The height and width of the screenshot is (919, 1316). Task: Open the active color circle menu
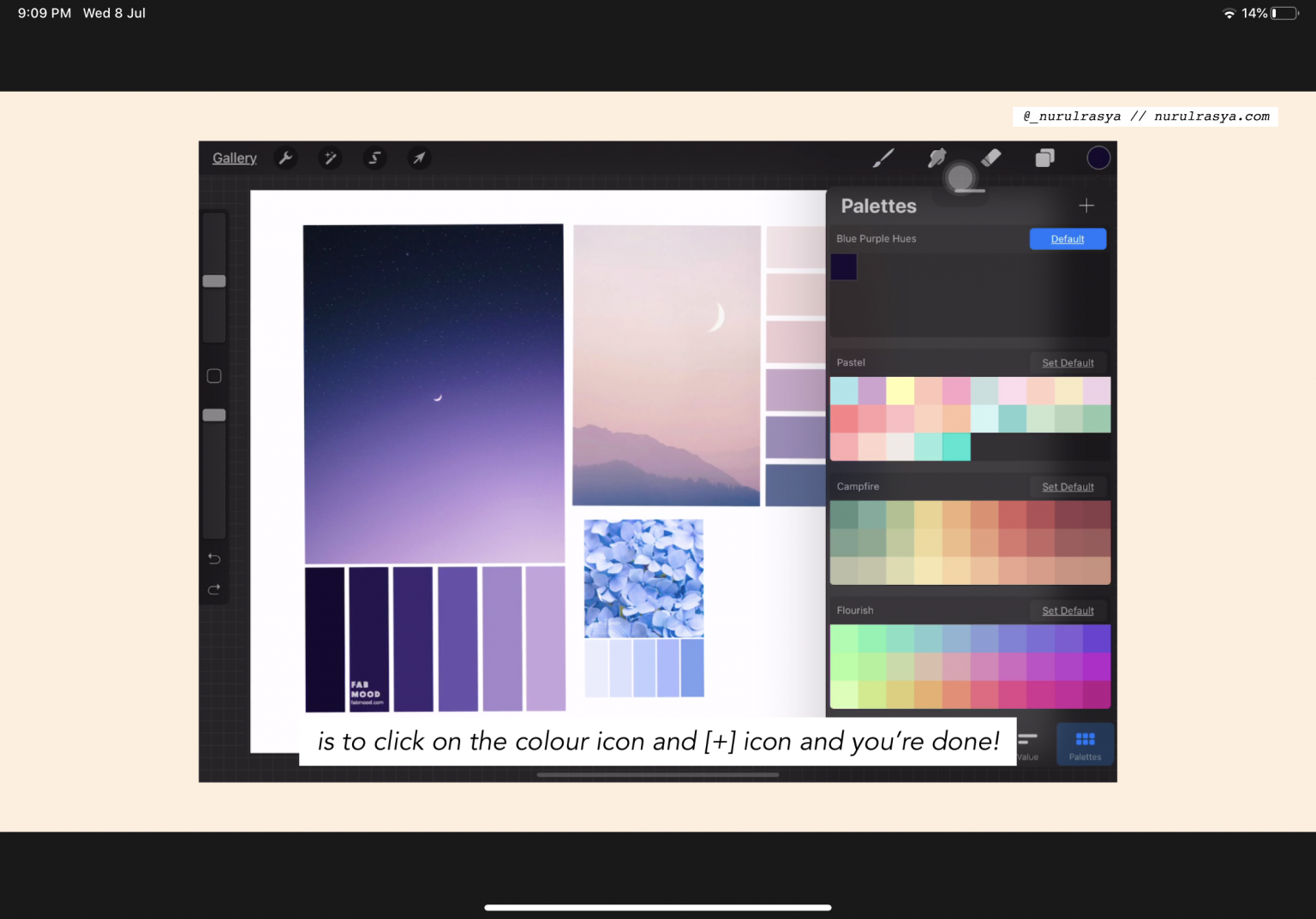tap(1098, 158)
